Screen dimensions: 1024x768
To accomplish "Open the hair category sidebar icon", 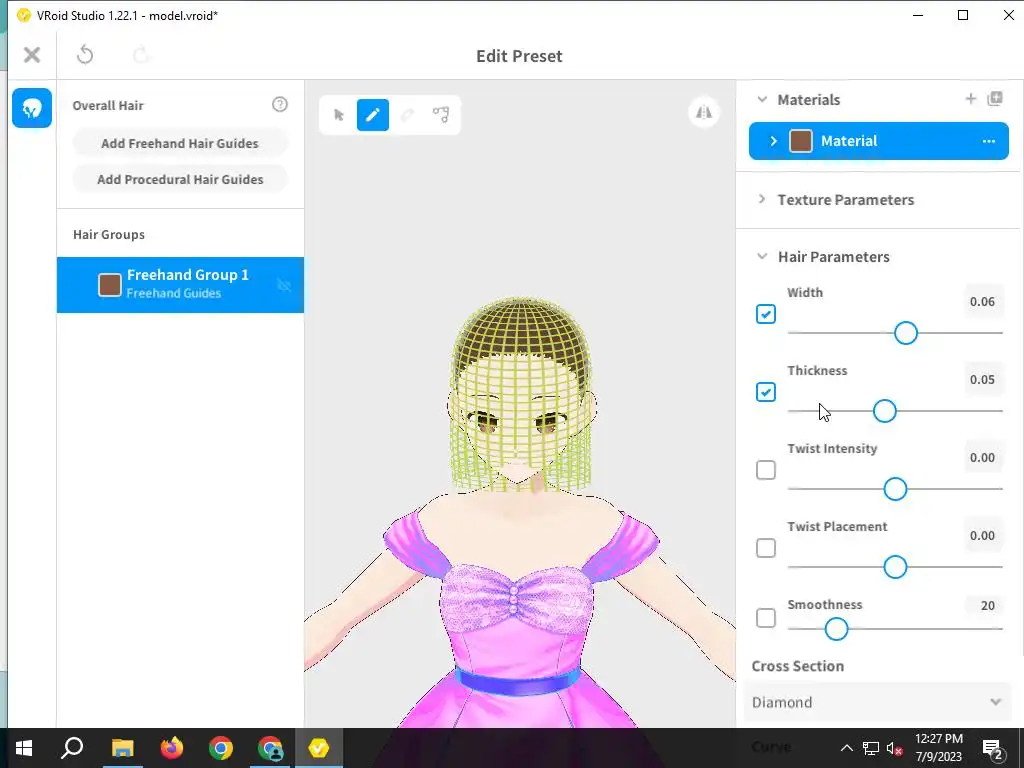I will (x=31, y=108).
